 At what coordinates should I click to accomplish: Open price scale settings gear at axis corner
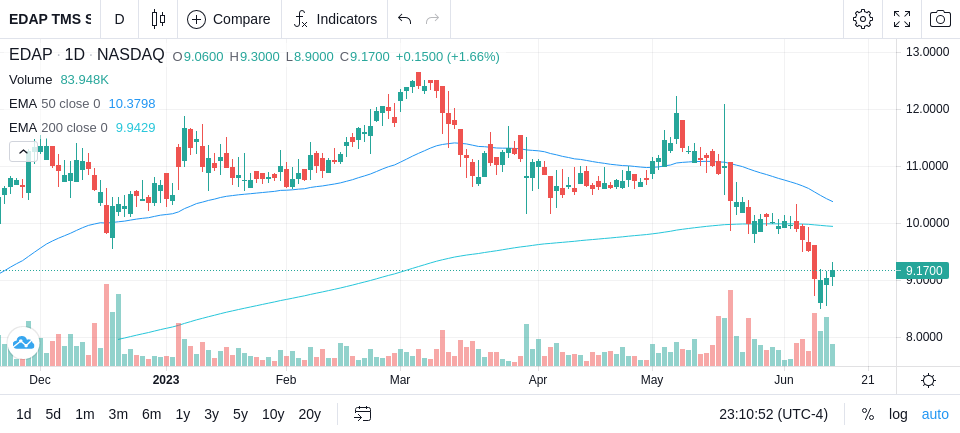pyautogui.click(x=928, y=380)
